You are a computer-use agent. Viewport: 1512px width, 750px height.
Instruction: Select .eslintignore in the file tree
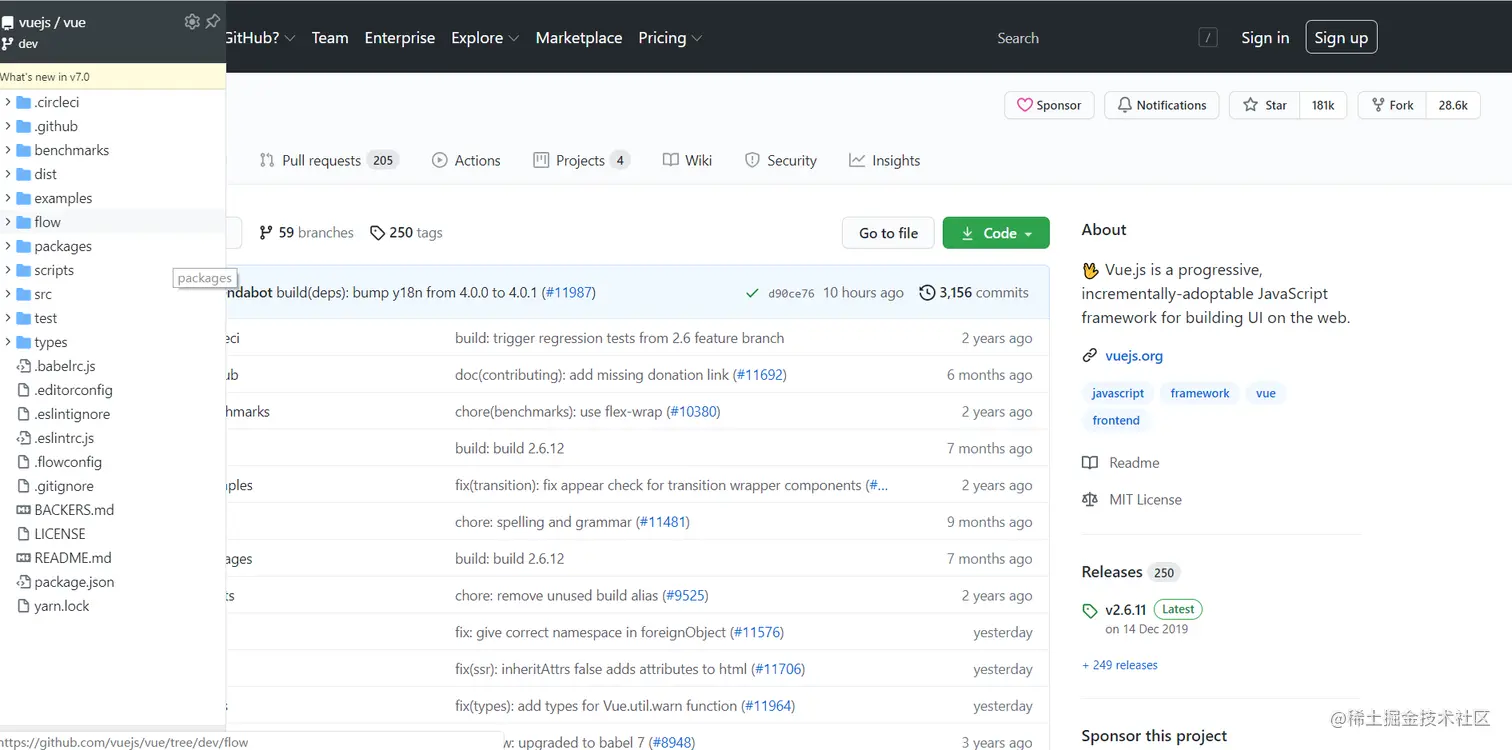pos(72,414)
